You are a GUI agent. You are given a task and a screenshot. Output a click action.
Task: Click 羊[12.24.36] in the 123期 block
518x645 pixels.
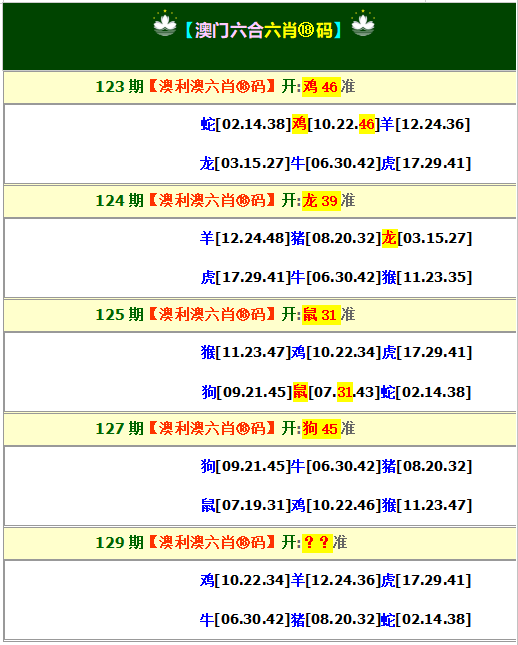425,124
